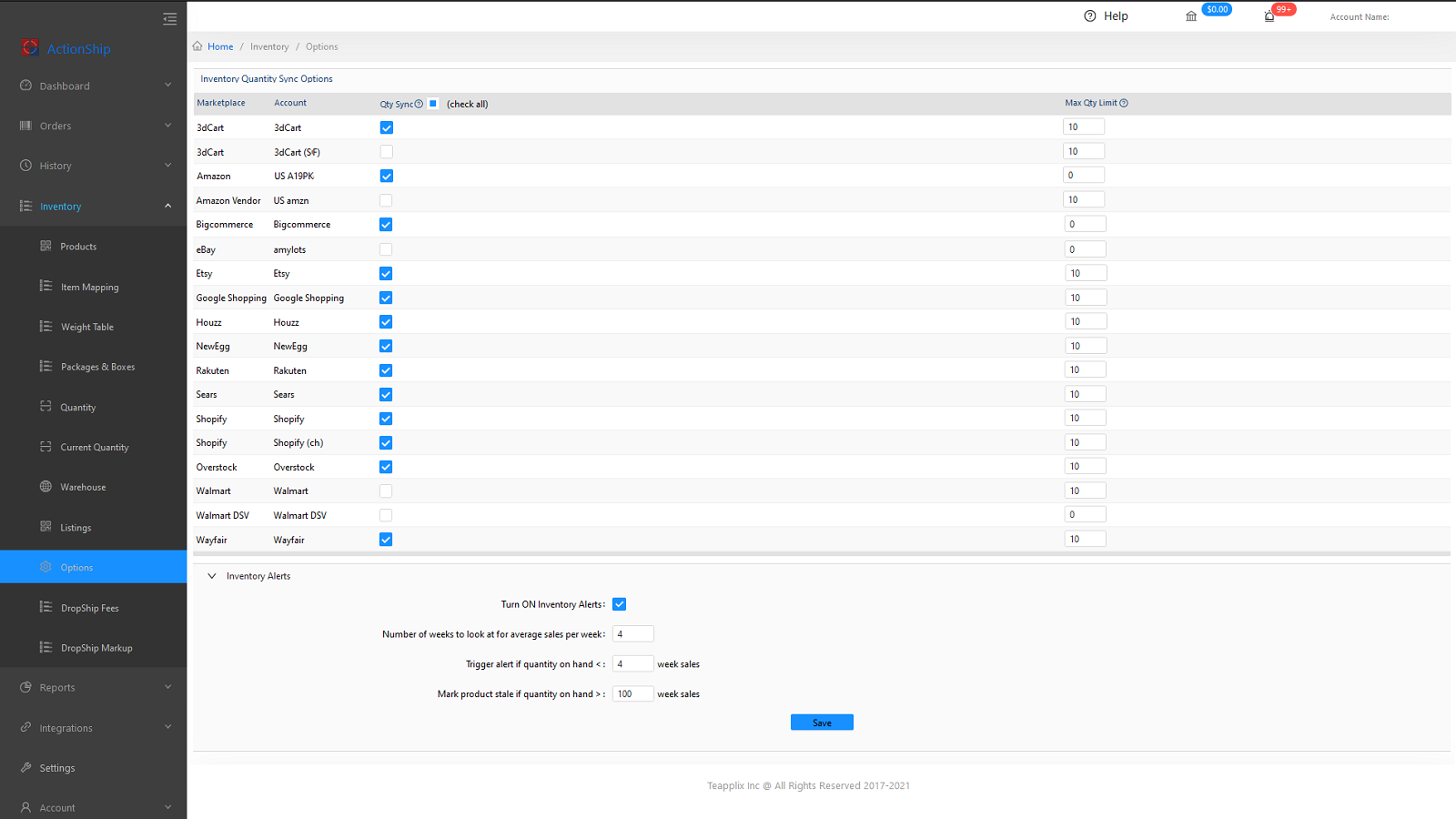1456x819 pixels.
Task: Disable Qty Sync for Amazon US A19PK
Action: click(387, 176)
